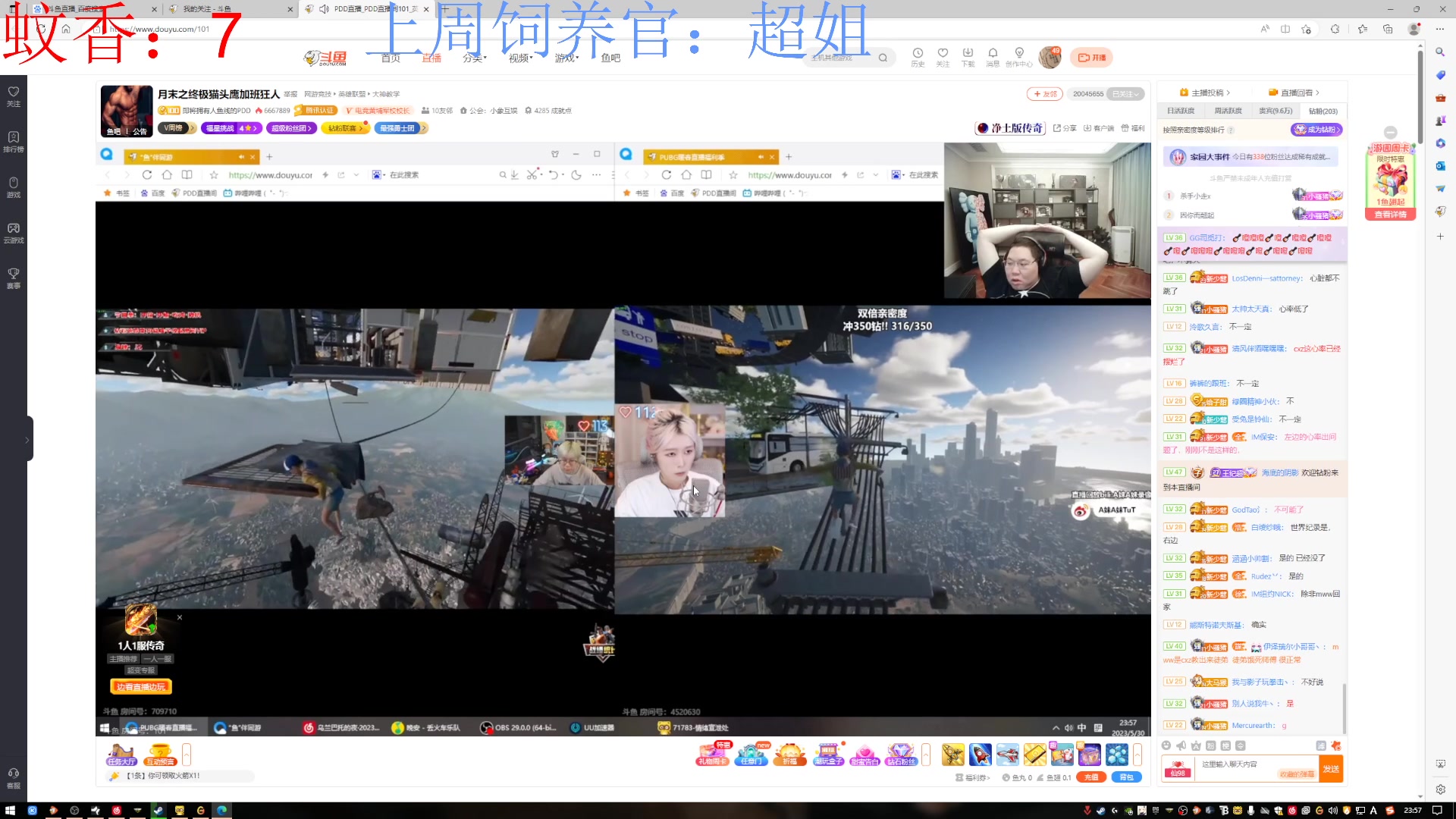Expand more gifts arrow after ice gift
Viewport: 1456px width, 819px height.
[1137, 754]
